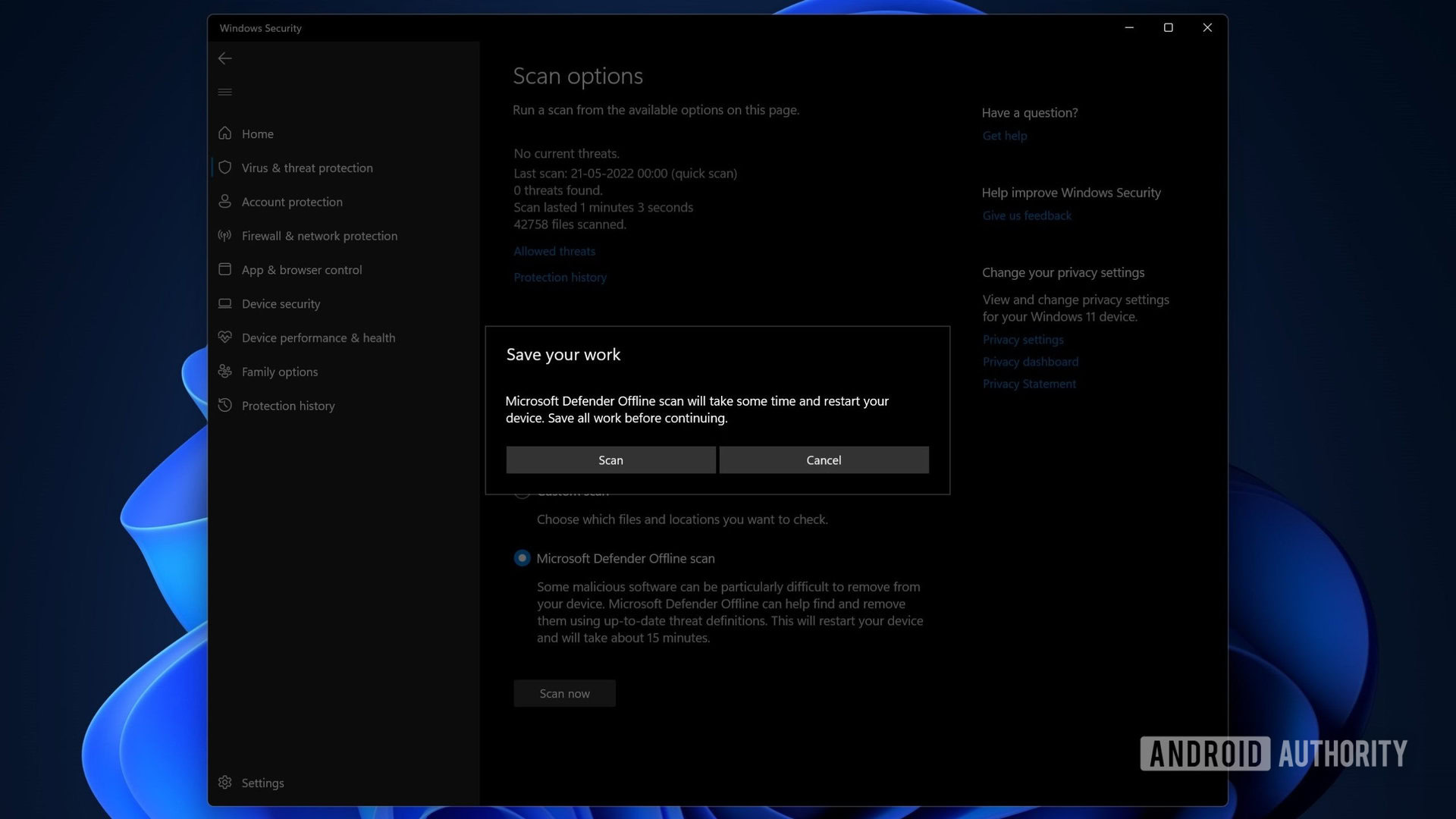1456x819 pixels.
Task: Select the Microsoft Defender Offline scan radio button
Action: coord(520,558)
